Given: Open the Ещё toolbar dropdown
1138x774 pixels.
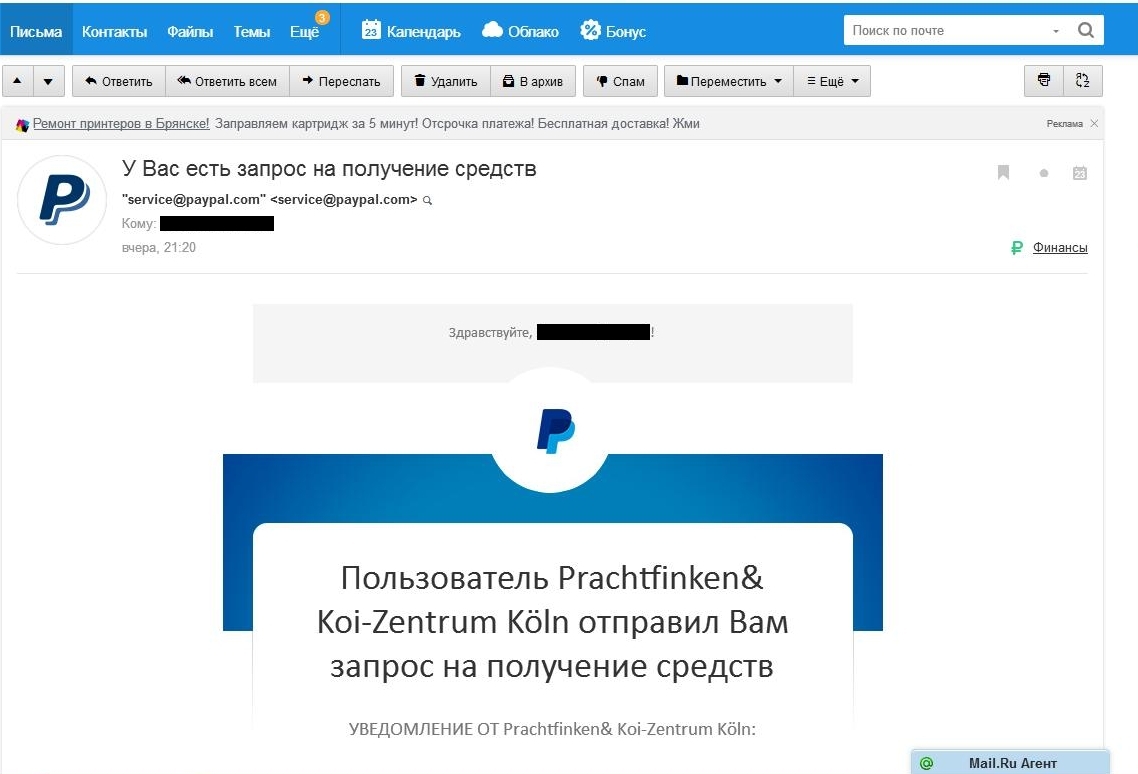Looking at the screenshot, I should (x=832, y=81).
